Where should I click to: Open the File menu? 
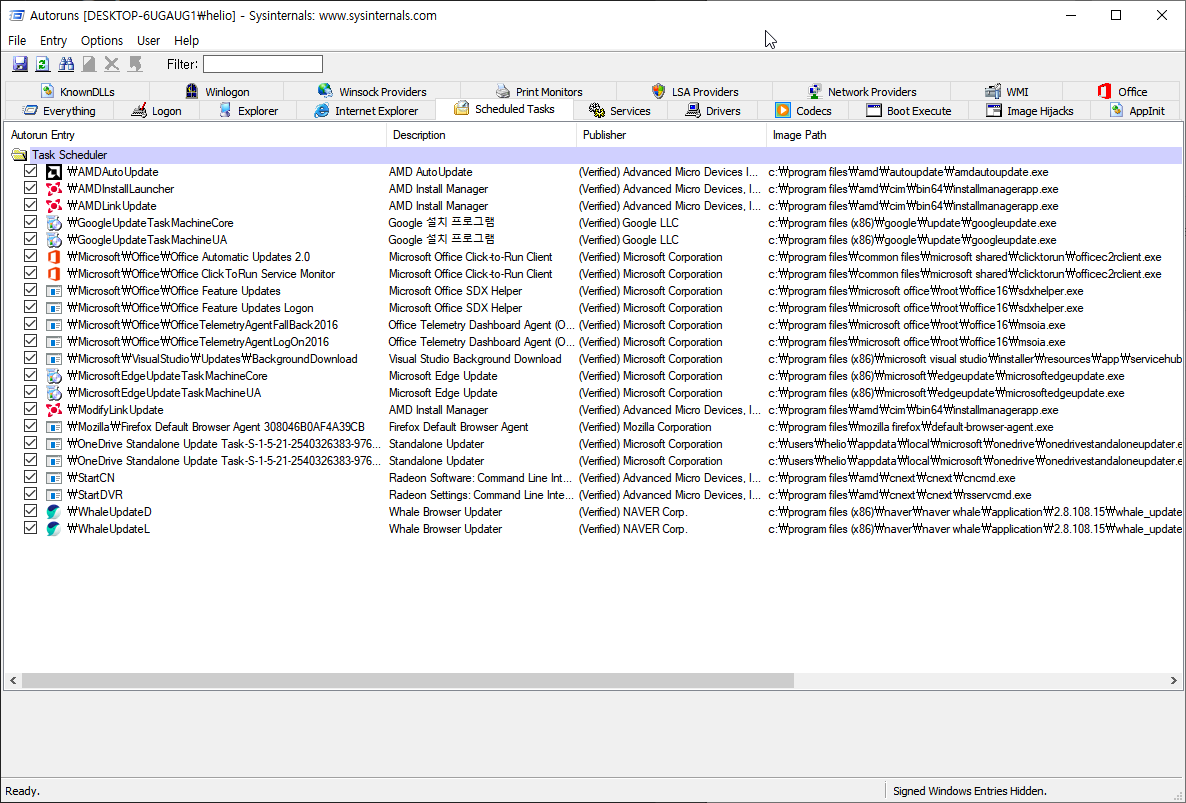pos(17,40)
